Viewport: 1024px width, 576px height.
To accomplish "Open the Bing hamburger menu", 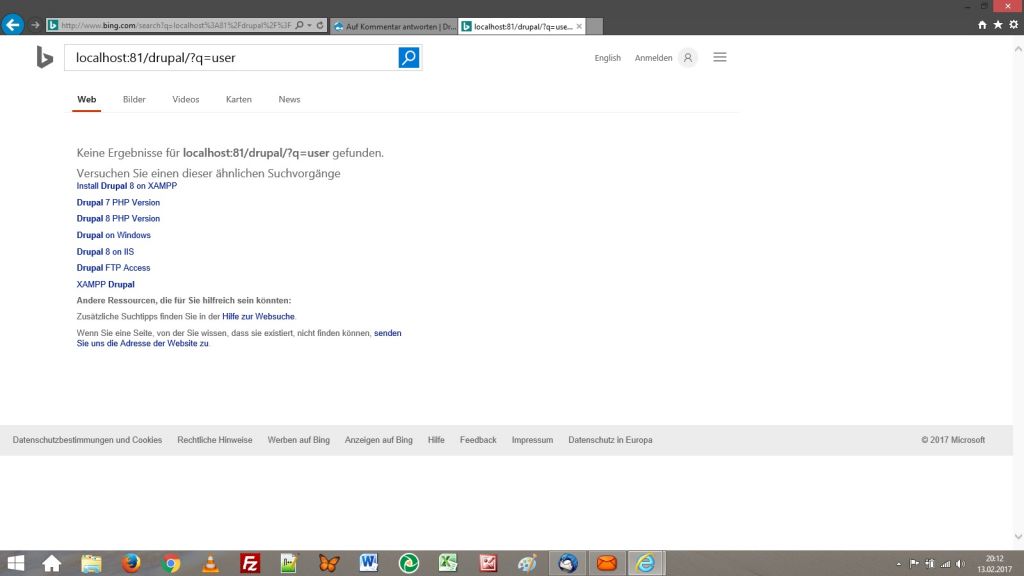I will 719,58.
